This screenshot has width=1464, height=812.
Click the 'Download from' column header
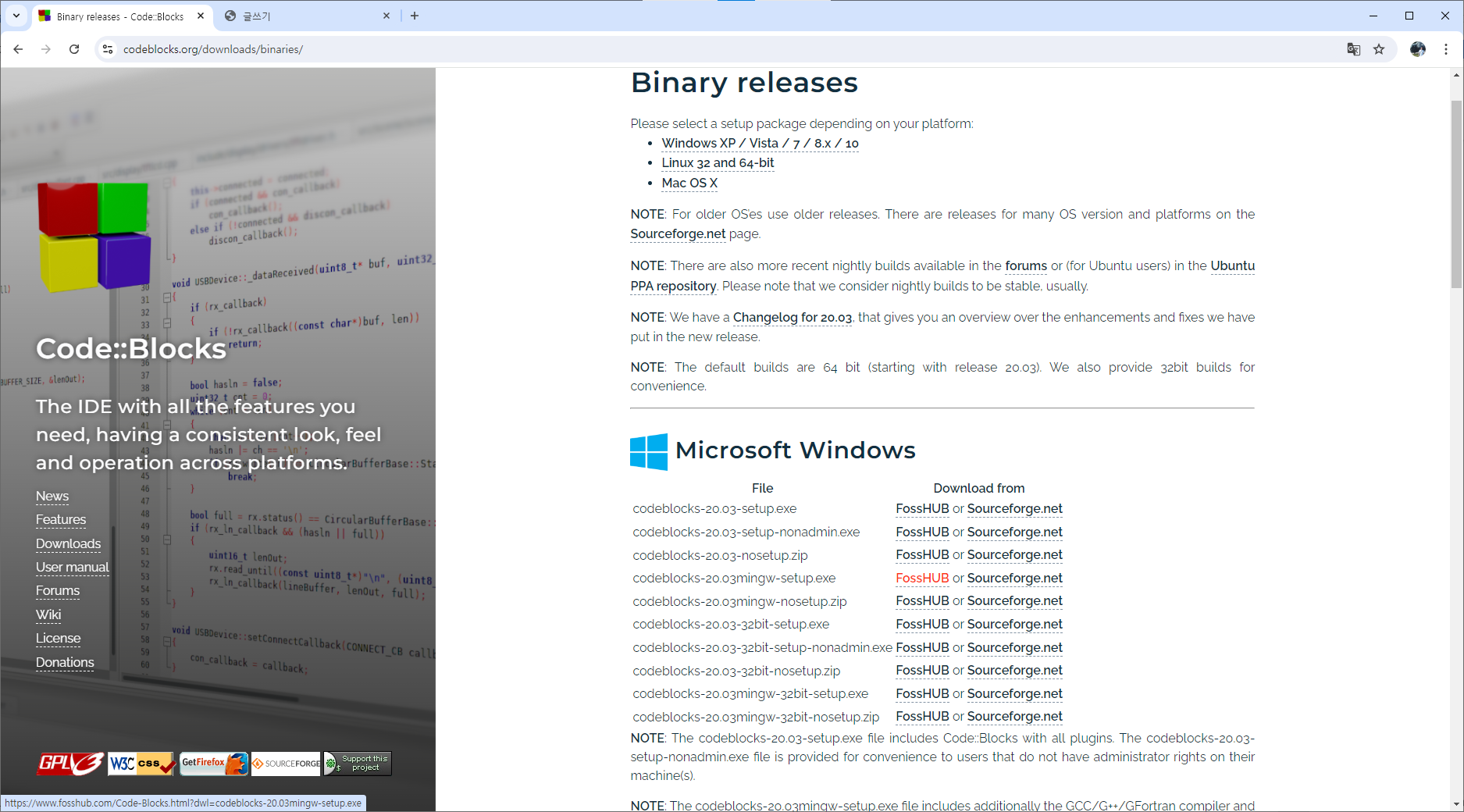click(x=978, y=489)
